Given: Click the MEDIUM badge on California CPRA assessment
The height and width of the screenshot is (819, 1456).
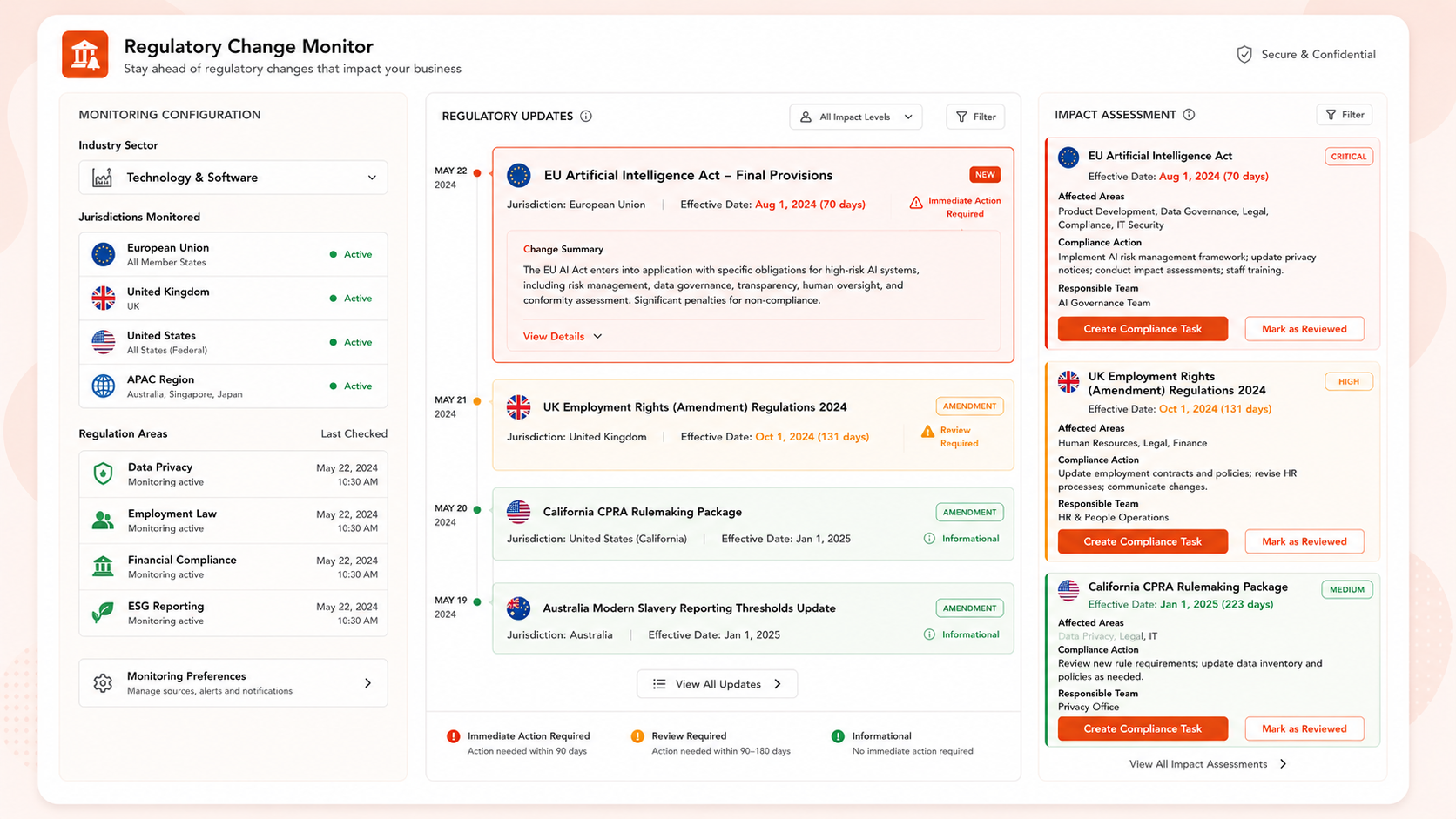Looking at the screenshot, I should click(1347, 589).
